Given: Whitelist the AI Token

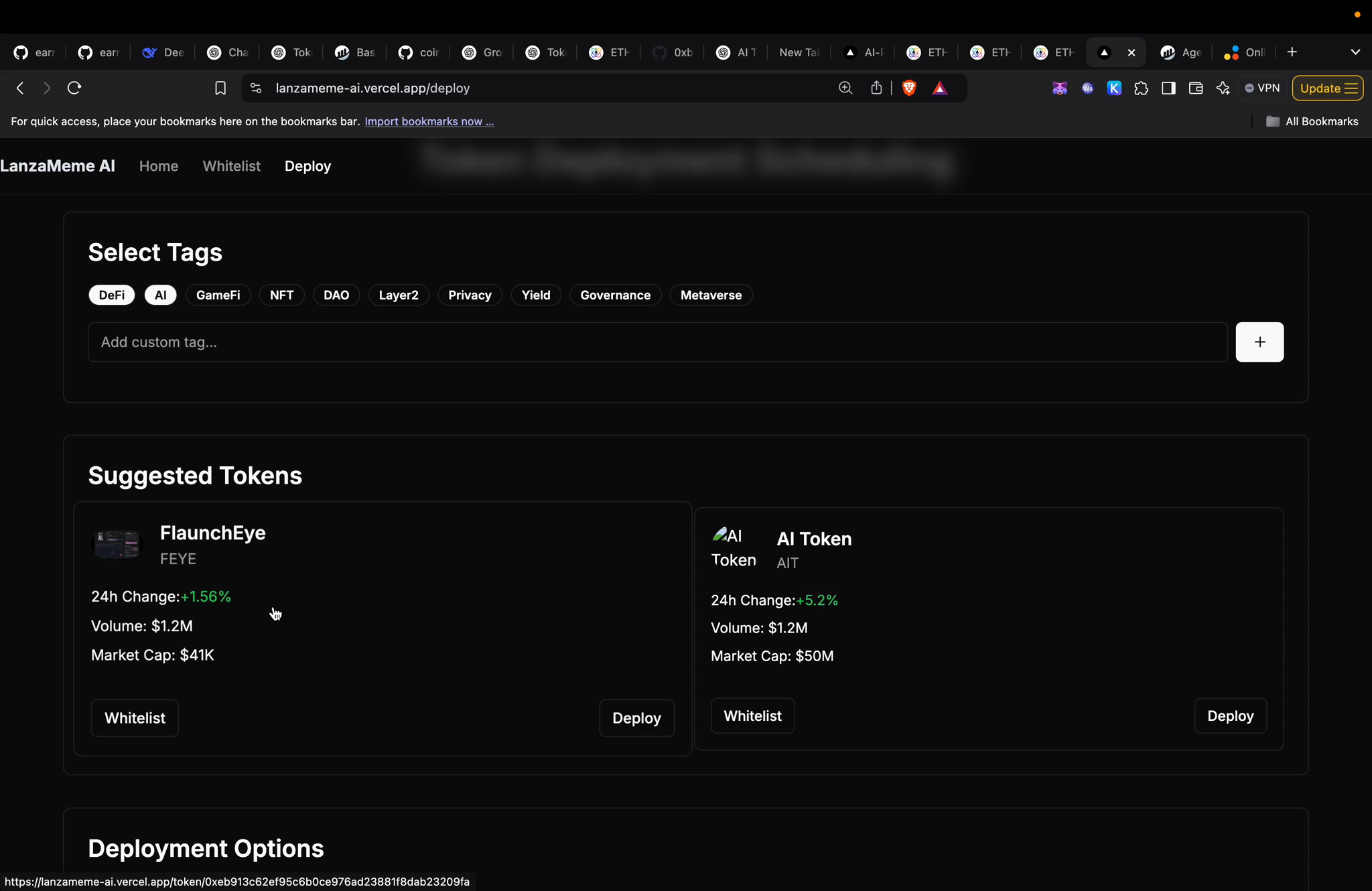Looking at the screenshot, I should pos(752,715).
